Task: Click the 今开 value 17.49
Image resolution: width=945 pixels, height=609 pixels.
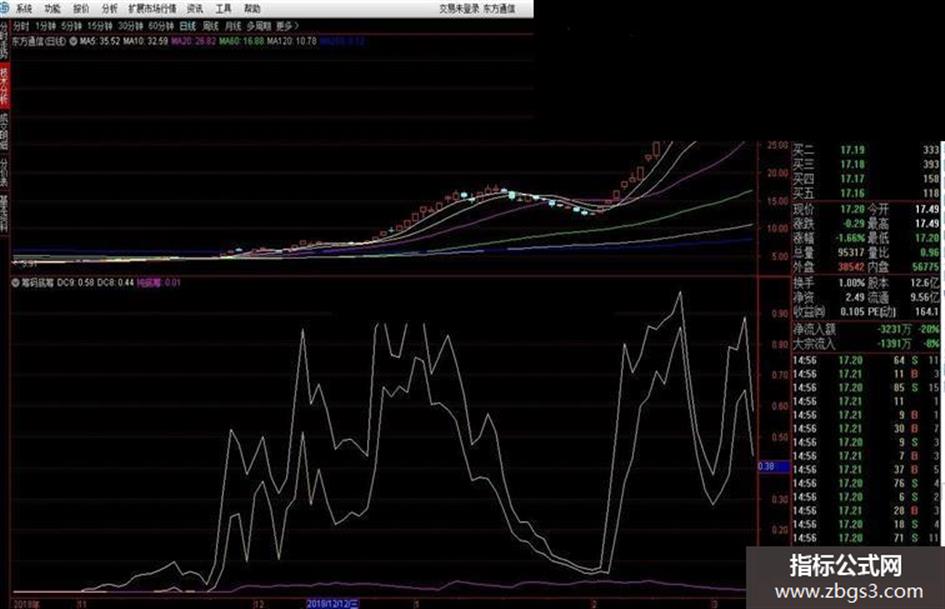Action: tap(928, 209)
